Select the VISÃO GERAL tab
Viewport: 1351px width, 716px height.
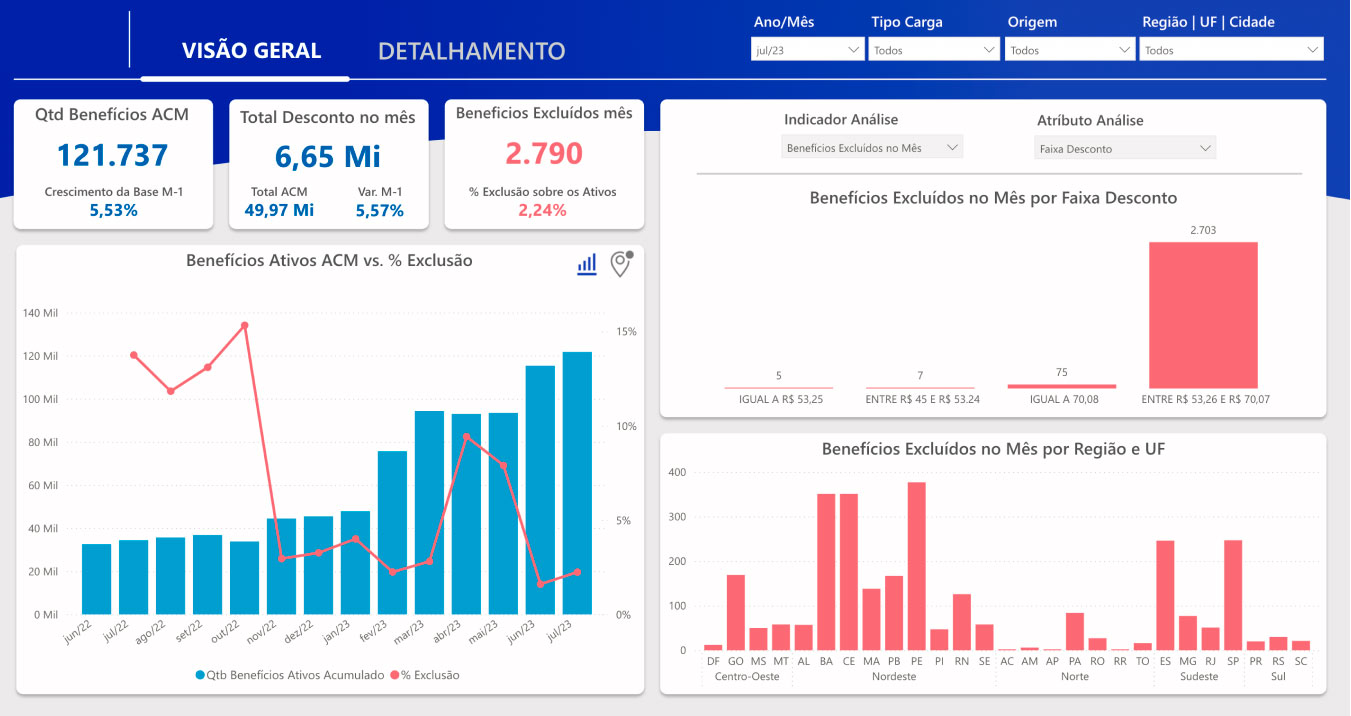[x=251, y=51]
